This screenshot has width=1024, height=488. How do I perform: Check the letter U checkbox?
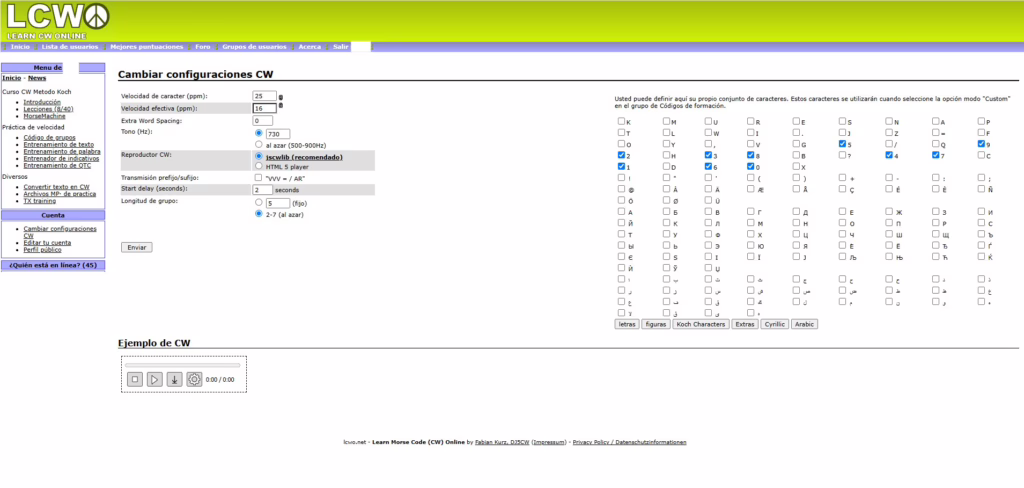click(709, 121)
